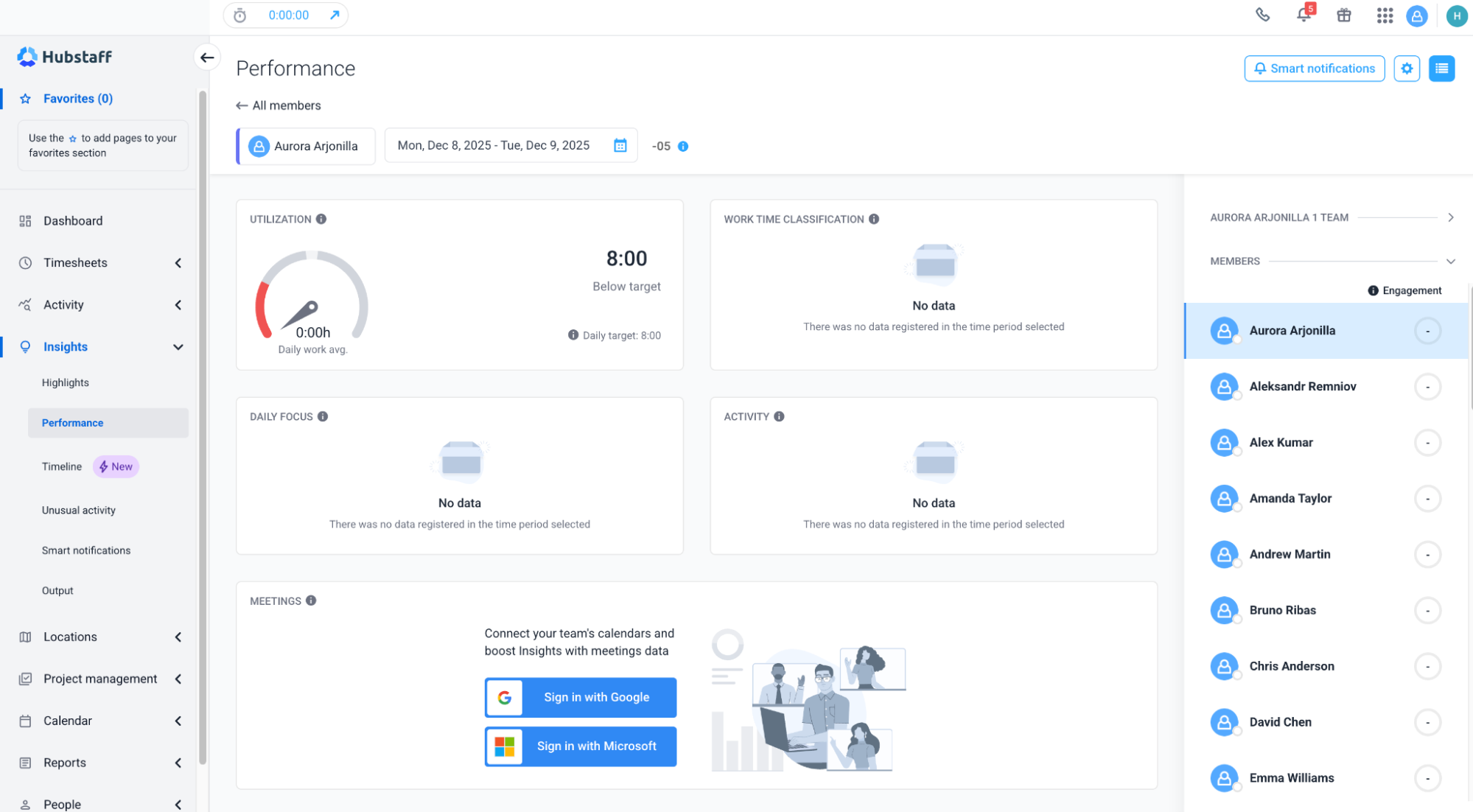The width and height of the screenshot is (1473, 812).
Task: Open the calendar date picker icon
Action: [620, 146]
